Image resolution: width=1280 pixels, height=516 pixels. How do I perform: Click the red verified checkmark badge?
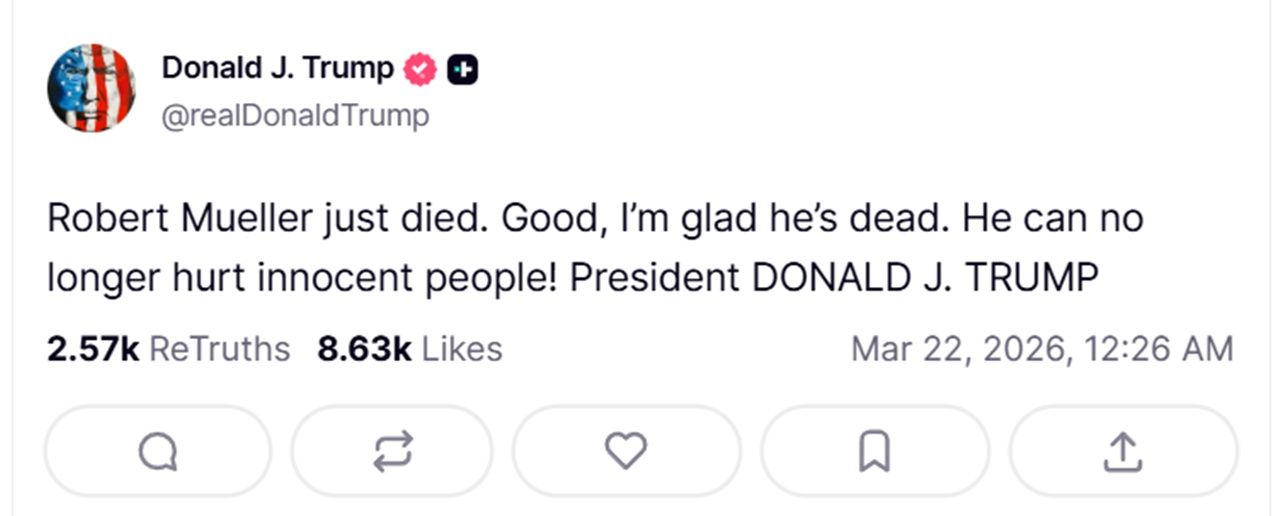420,69
